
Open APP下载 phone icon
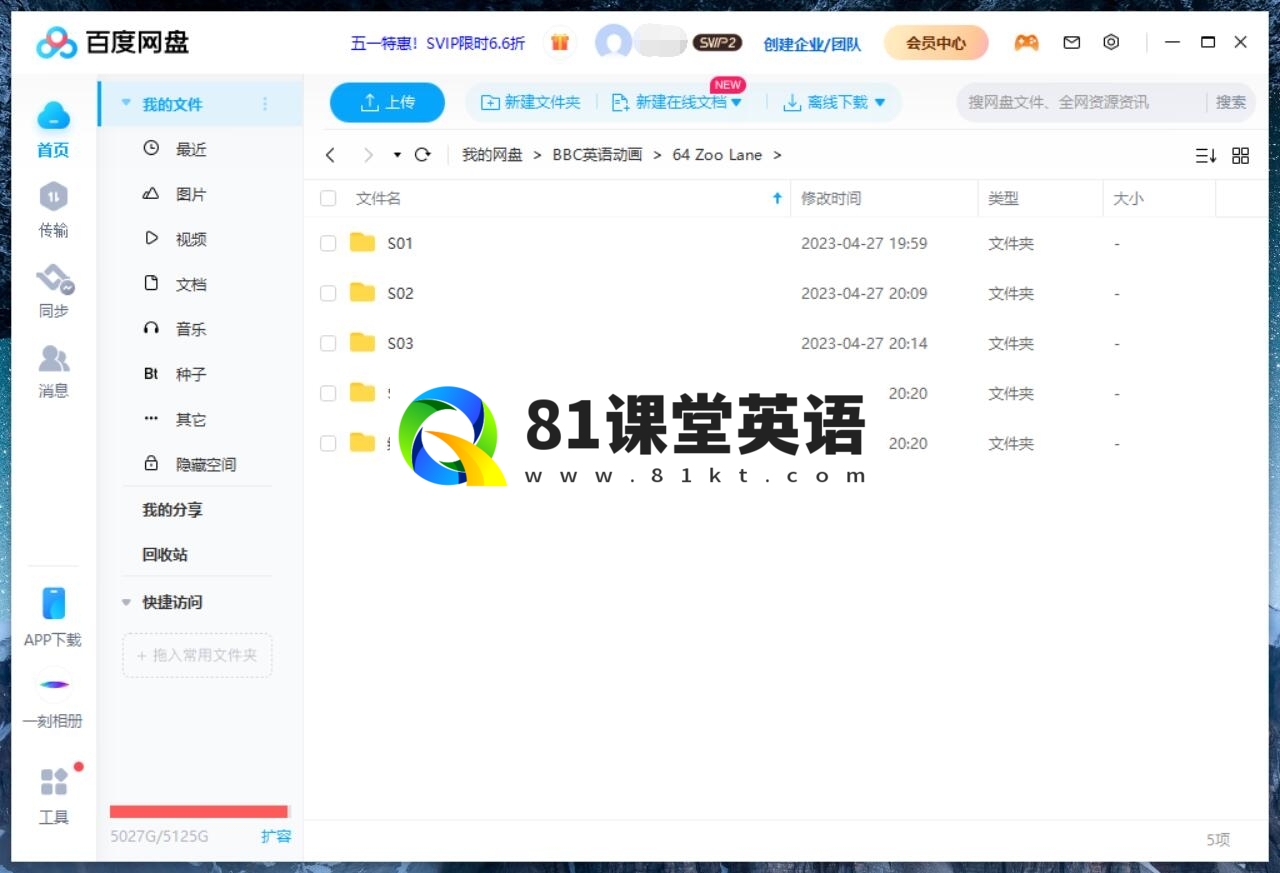pyautogui.click(x=54, y=604)
